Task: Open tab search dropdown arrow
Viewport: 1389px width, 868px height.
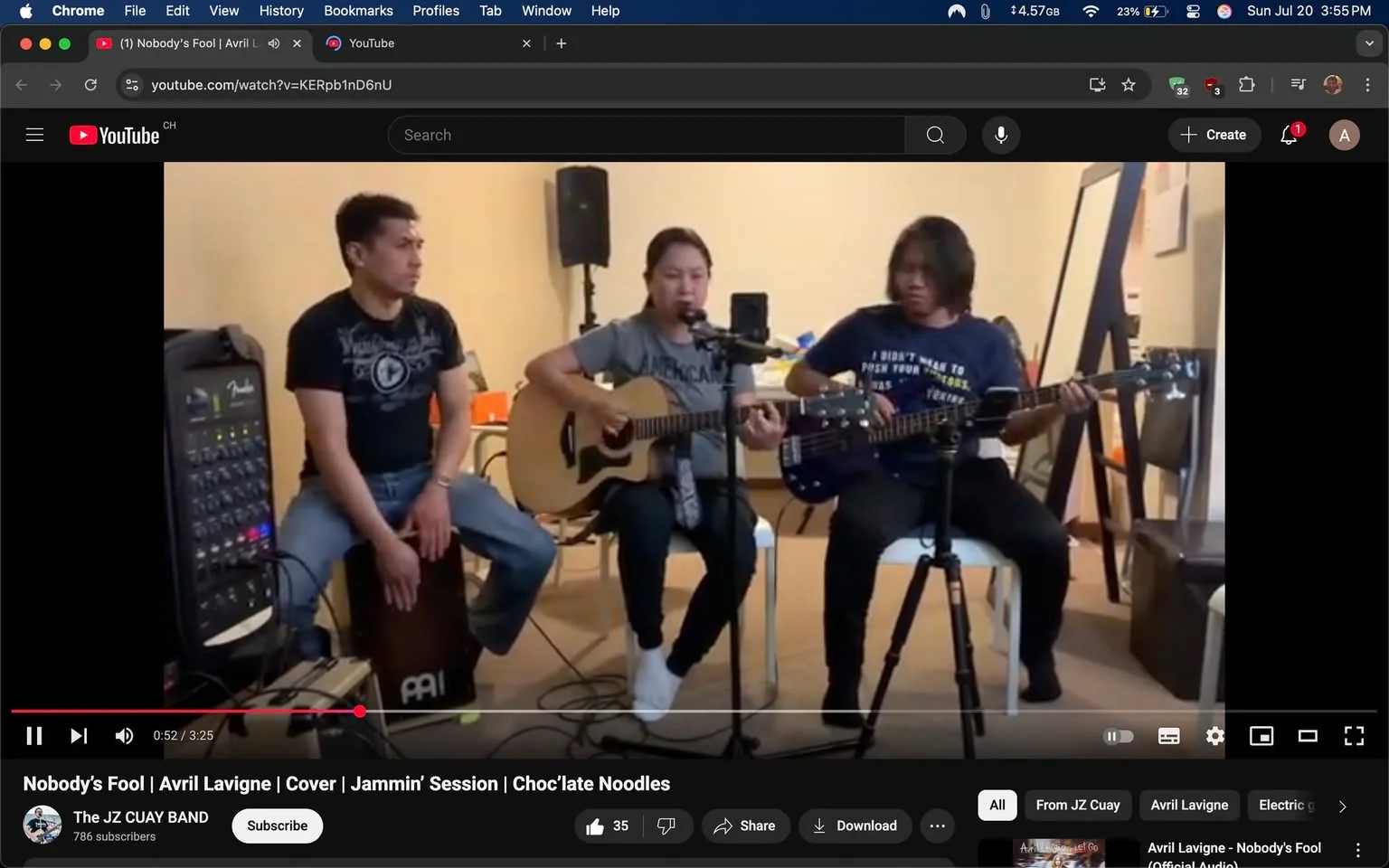Action: [1369, 43]
